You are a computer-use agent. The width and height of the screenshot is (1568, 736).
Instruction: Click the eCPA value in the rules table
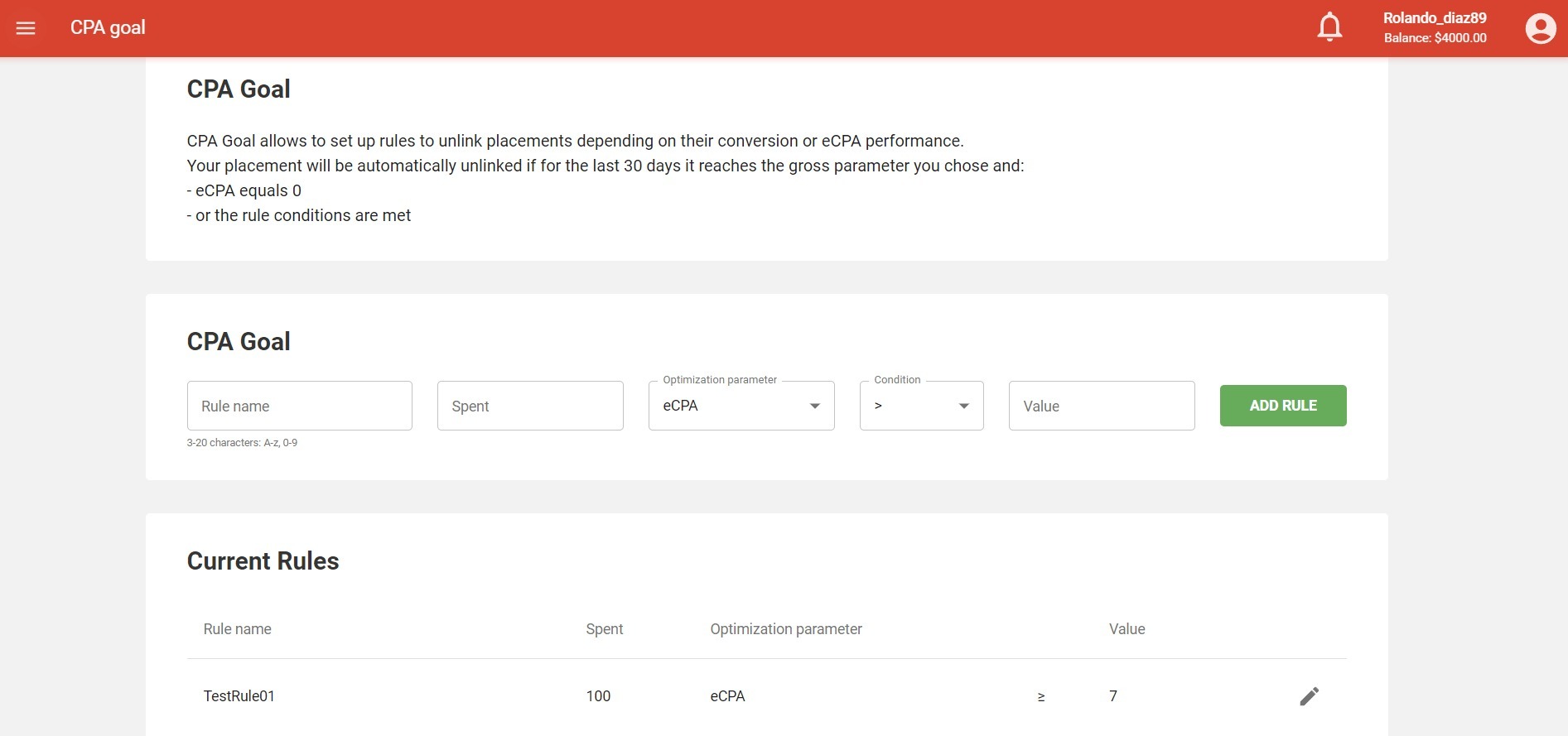(727, 696)
